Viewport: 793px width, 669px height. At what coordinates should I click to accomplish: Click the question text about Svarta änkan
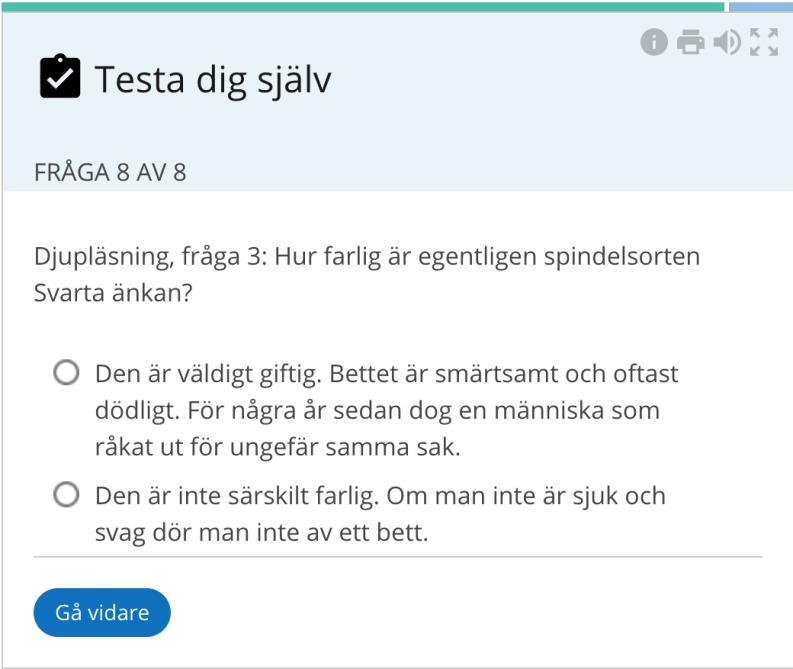pyautogui.click(x=367, y=274)
